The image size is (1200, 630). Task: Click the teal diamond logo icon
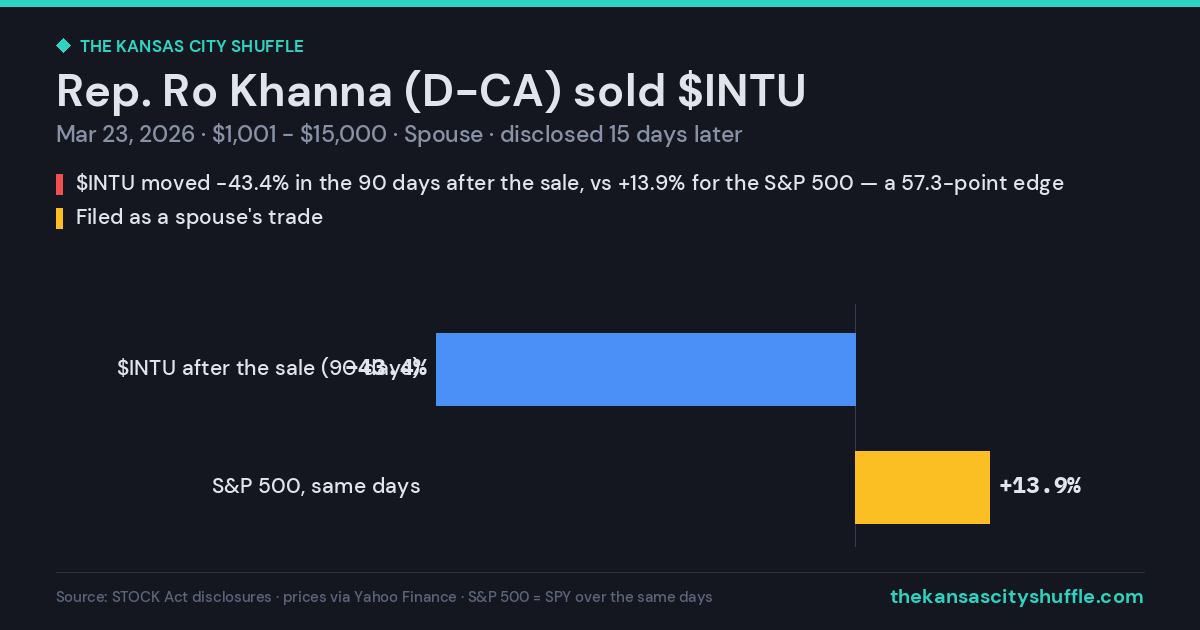[x=63, y=46]
